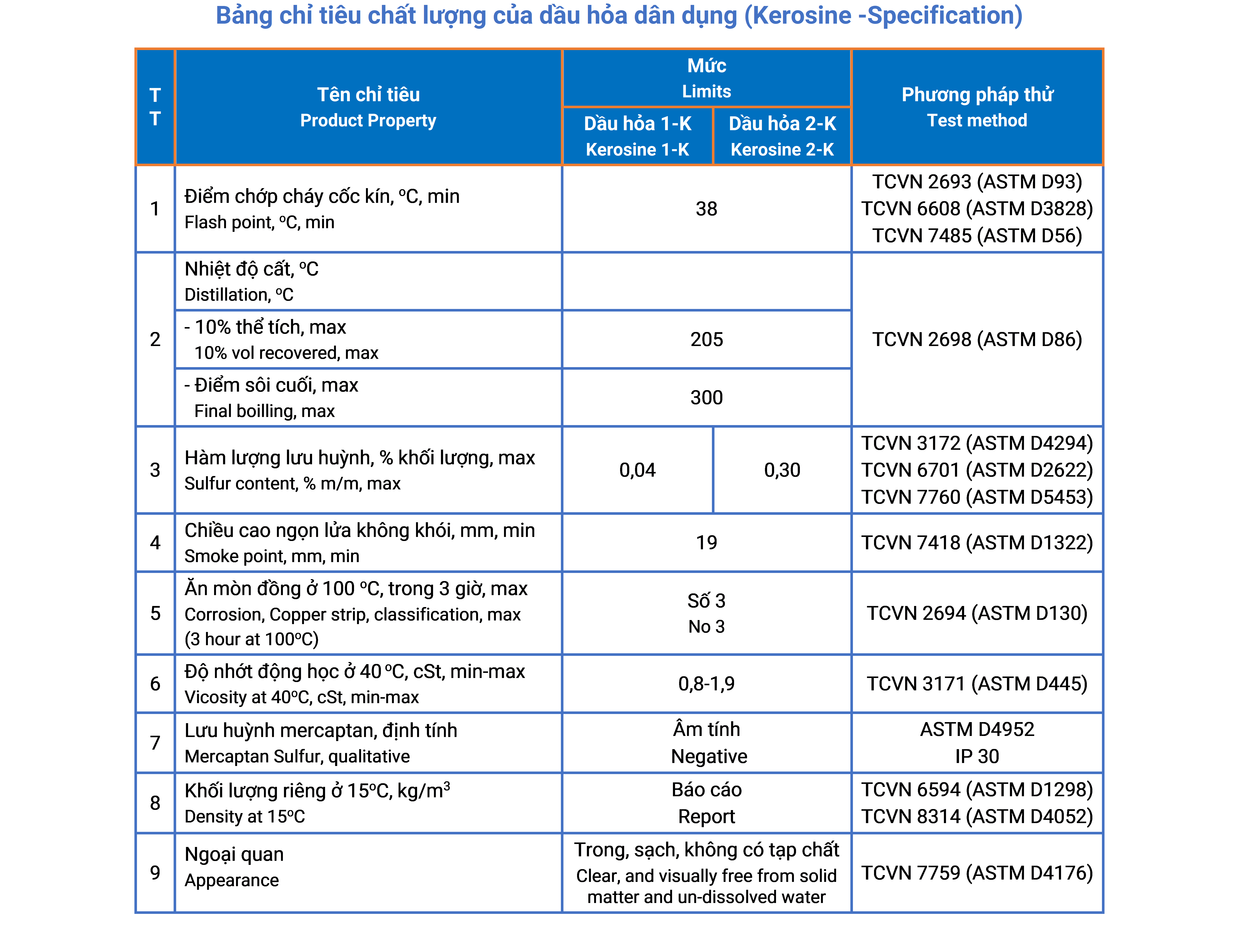Select 'Hàm lượng lưu huỳnh' property cell
Screen dimensions: 1237x952
368,470
